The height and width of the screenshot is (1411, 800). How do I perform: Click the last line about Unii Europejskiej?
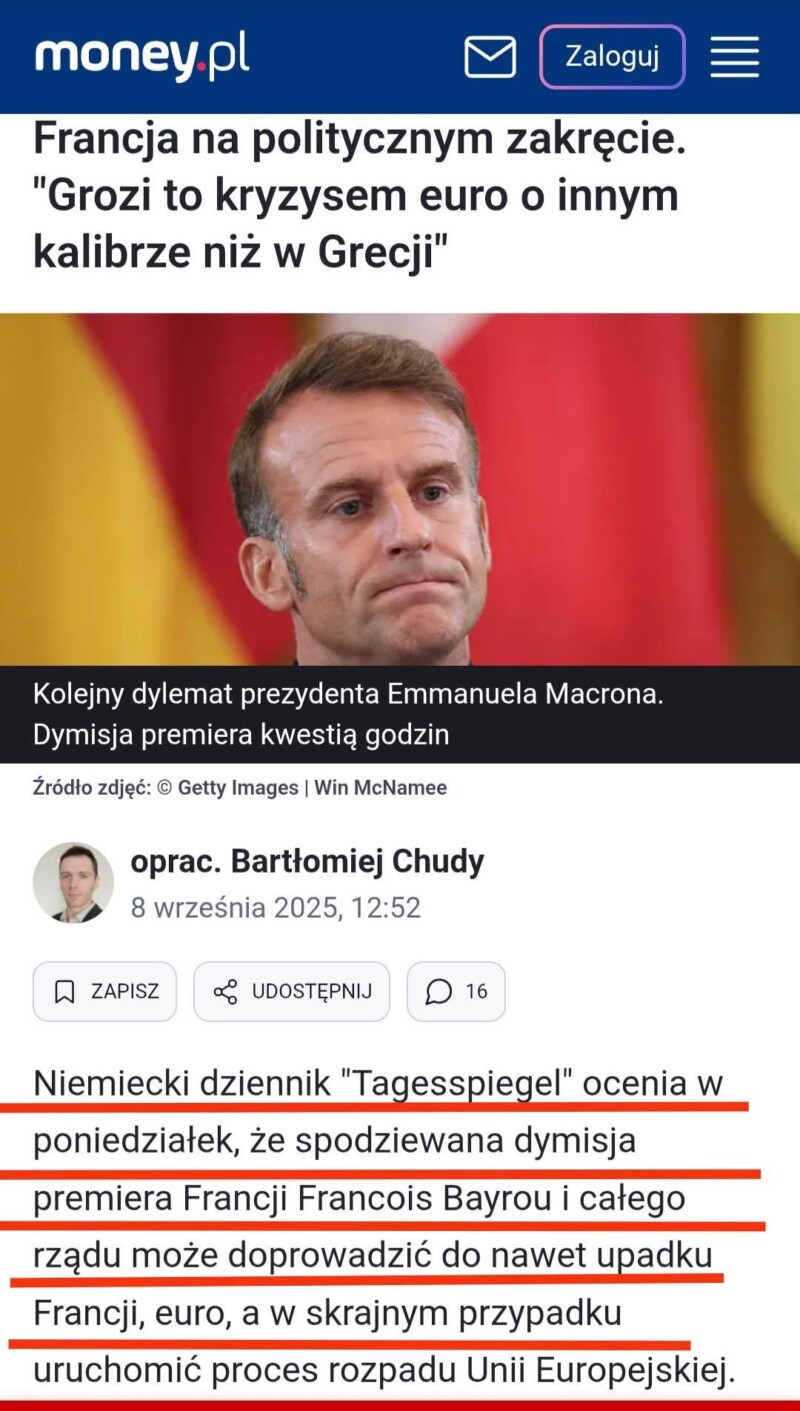coord(384,1370)
